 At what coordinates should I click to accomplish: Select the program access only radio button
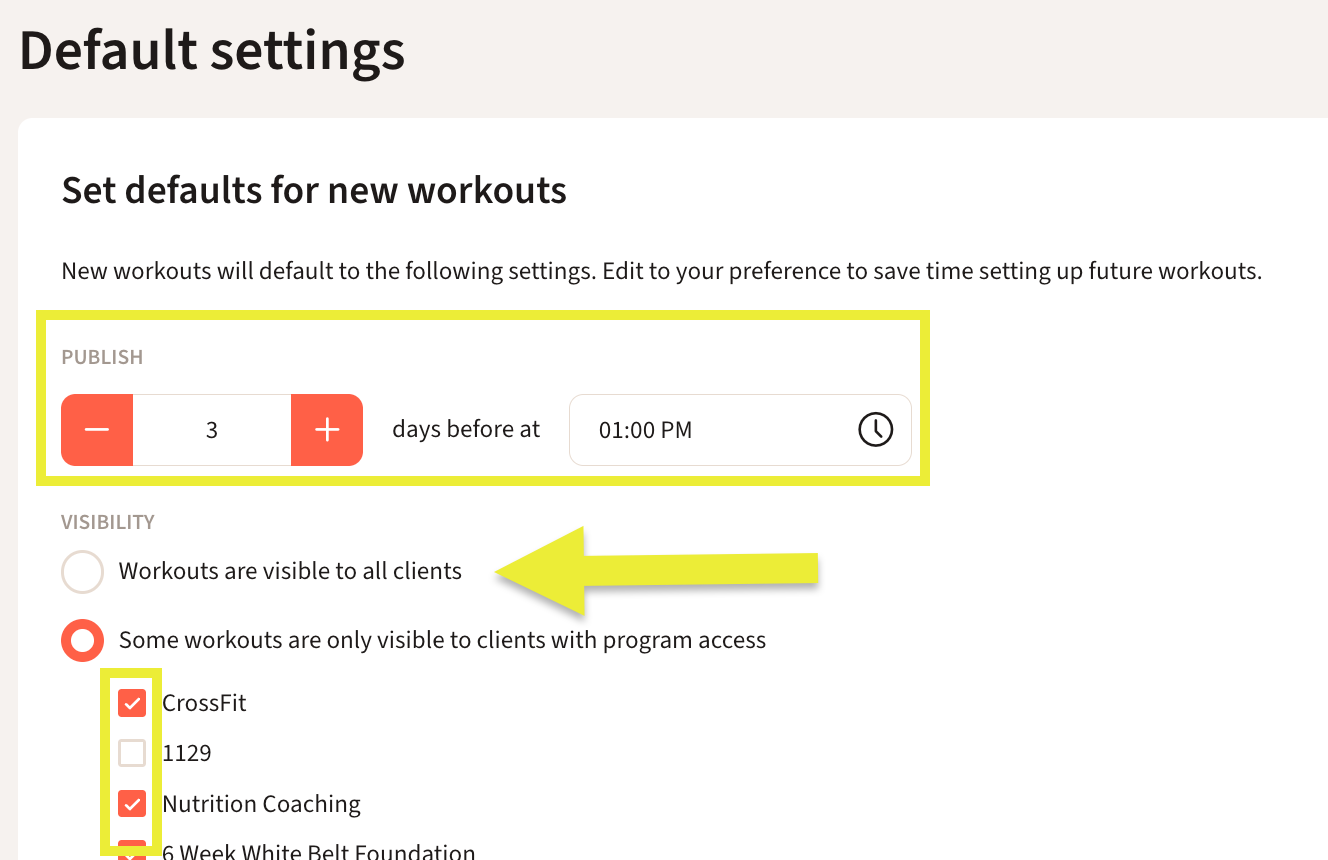(x=82, y=640)
